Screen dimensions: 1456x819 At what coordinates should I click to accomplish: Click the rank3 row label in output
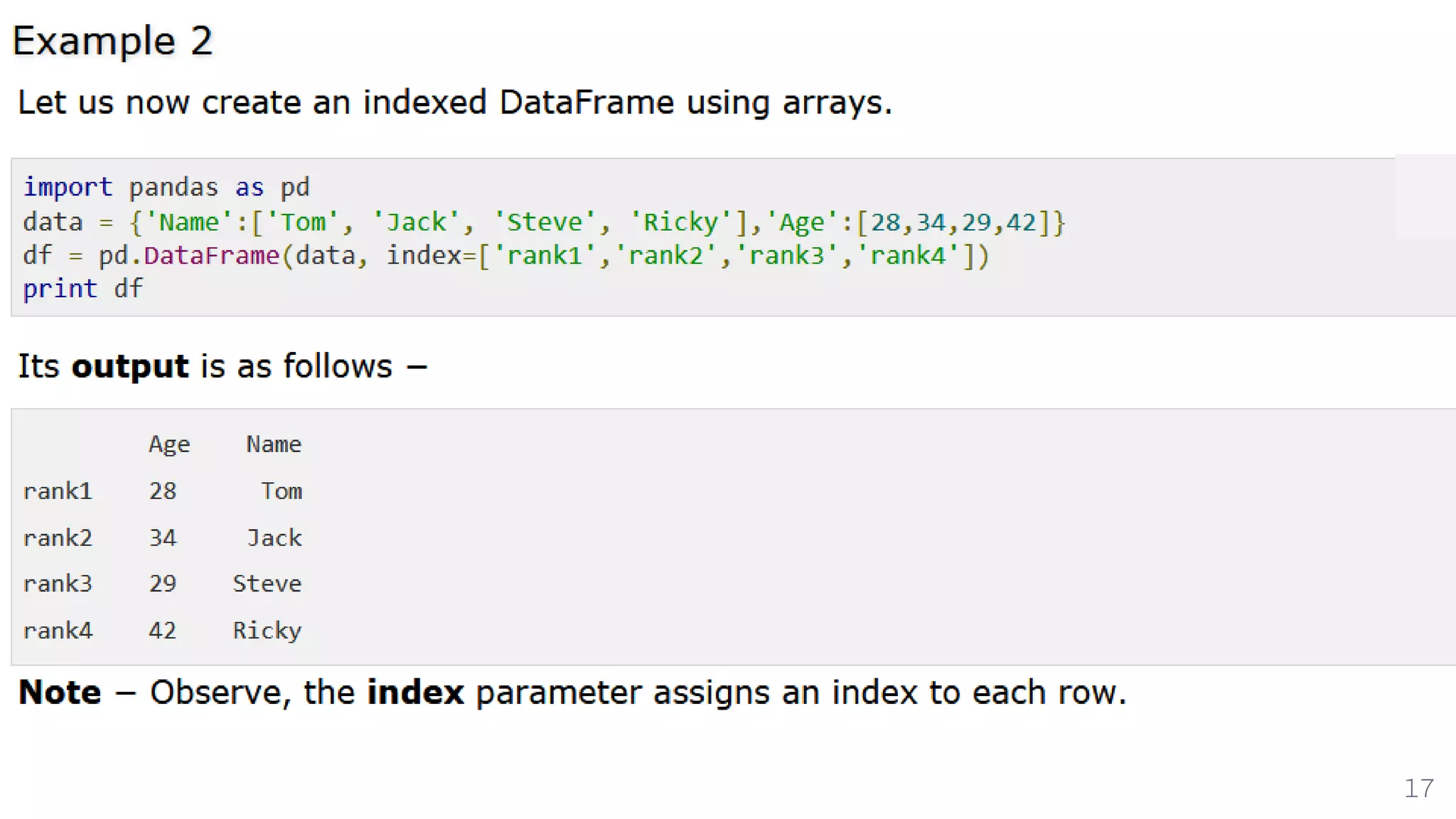click(x=58, y=584)
